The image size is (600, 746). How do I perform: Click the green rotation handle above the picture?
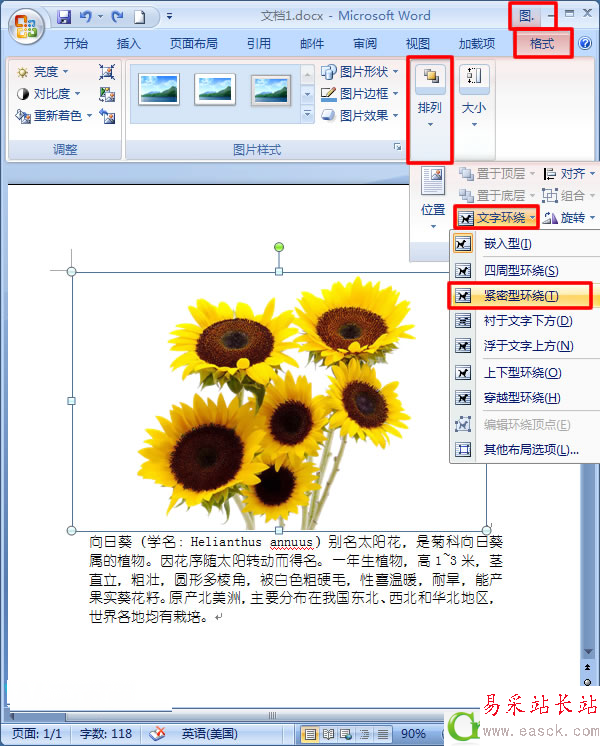coord(279,247)
